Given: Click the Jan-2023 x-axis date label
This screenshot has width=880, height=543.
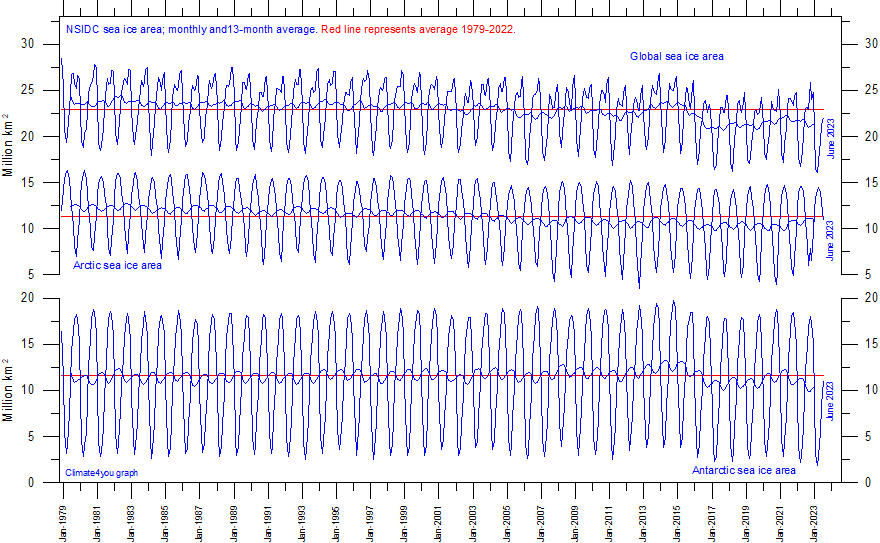Looking at the screenshot, I should click(x=814, y=514).
